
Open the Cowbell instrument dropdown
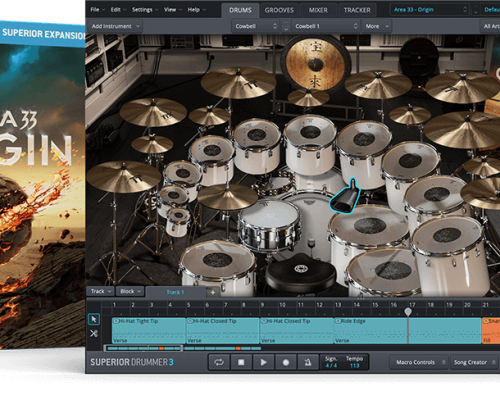click(x=256, y=26)
